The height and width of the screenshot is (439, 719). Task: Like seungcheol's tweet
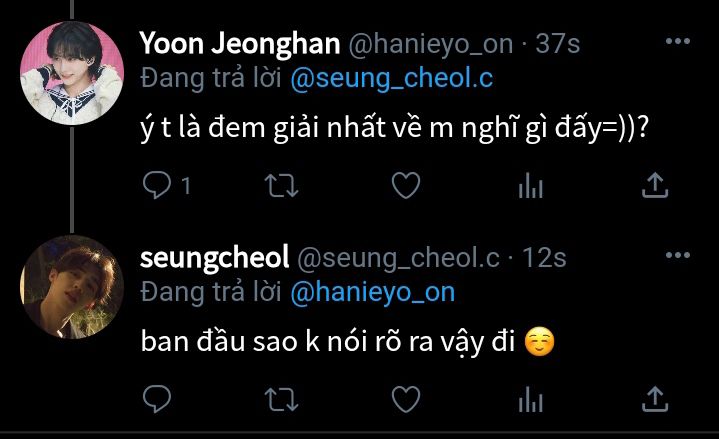(x=406, y=399)
